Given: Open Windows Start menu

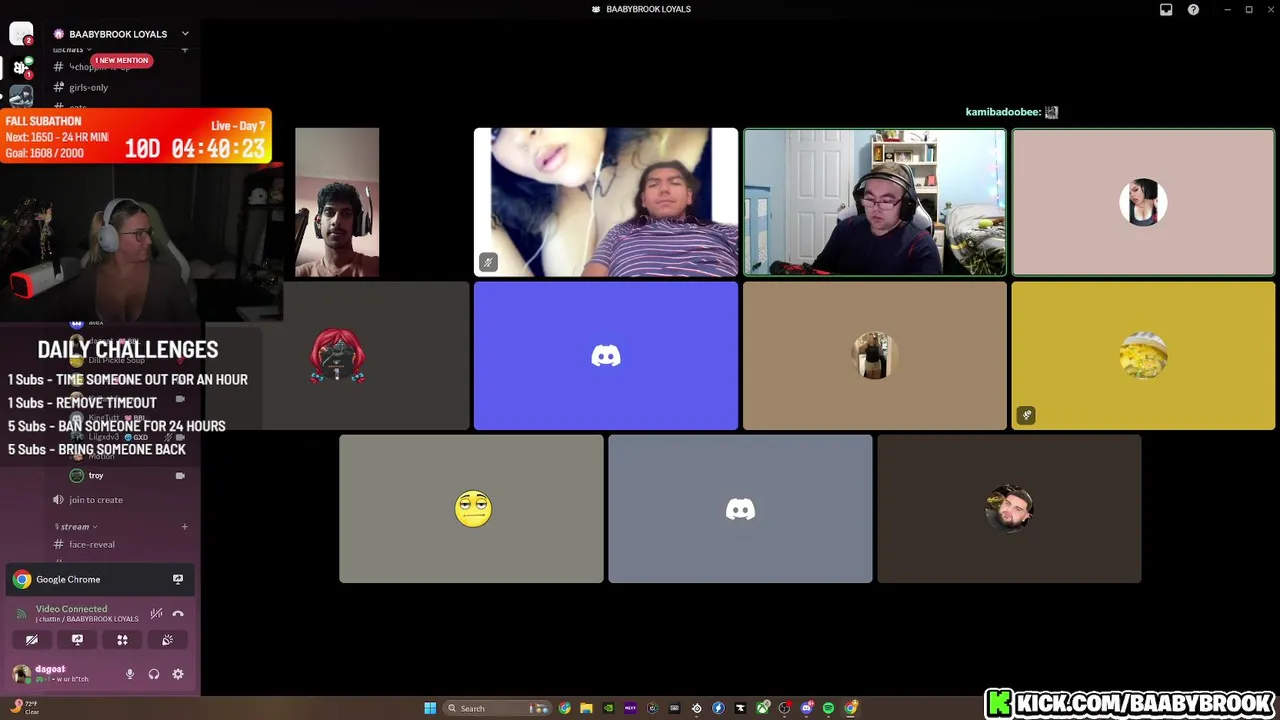Looking at the screenshot, I should click(x=430, y=708).
